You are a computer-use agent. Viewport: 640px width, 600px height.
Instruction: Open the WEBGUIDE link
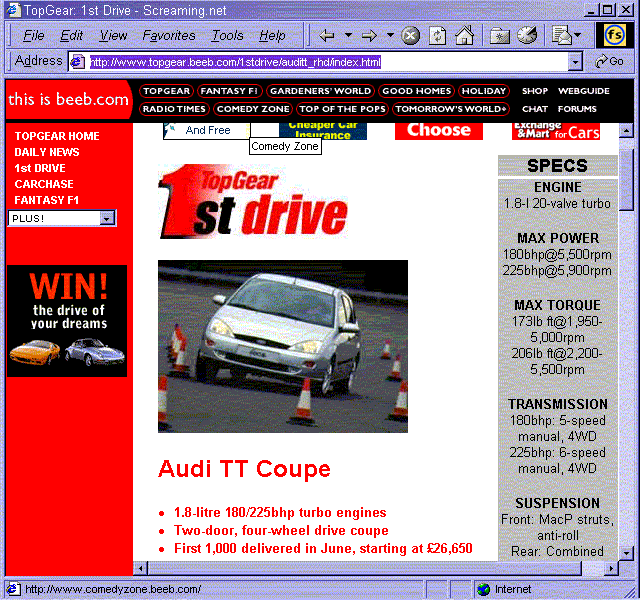click(584, 91)
